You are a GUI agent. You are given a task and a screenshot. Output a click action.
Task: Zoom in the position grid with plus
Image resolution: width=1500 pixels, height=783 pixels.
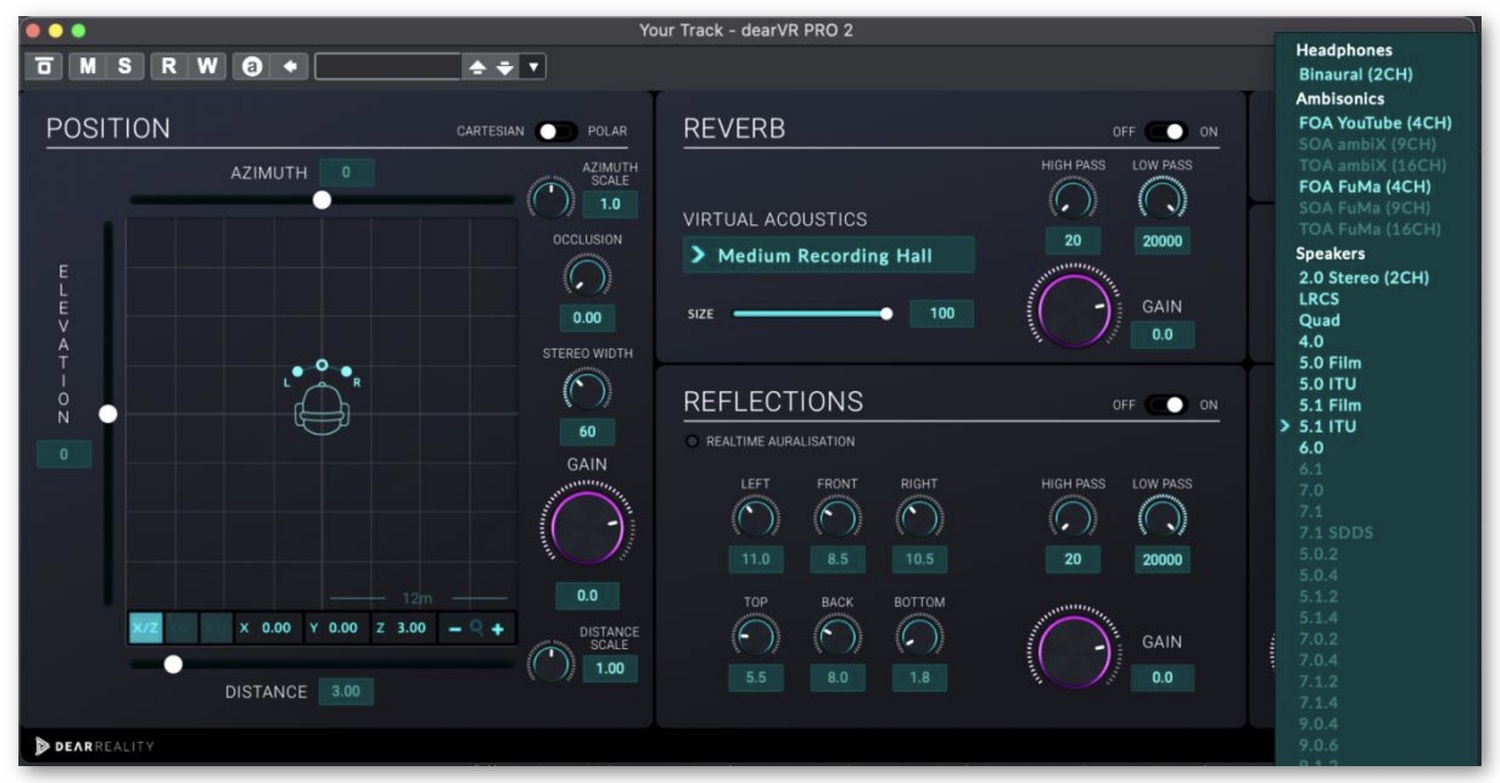pos(498,629)
